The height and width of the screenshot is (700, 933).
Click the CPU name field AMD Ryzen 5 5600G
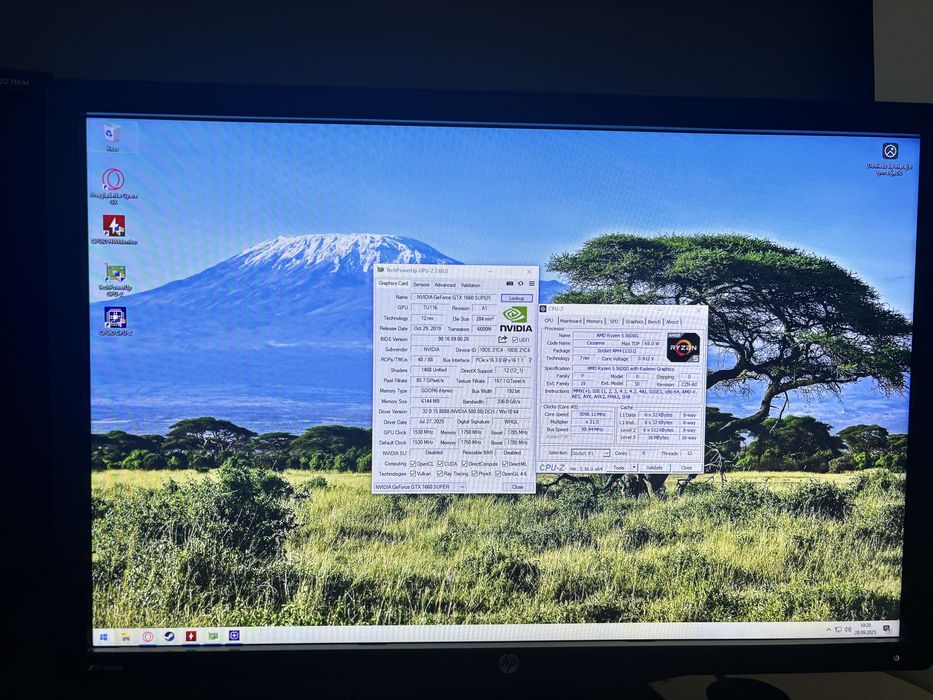coord(617,336)
